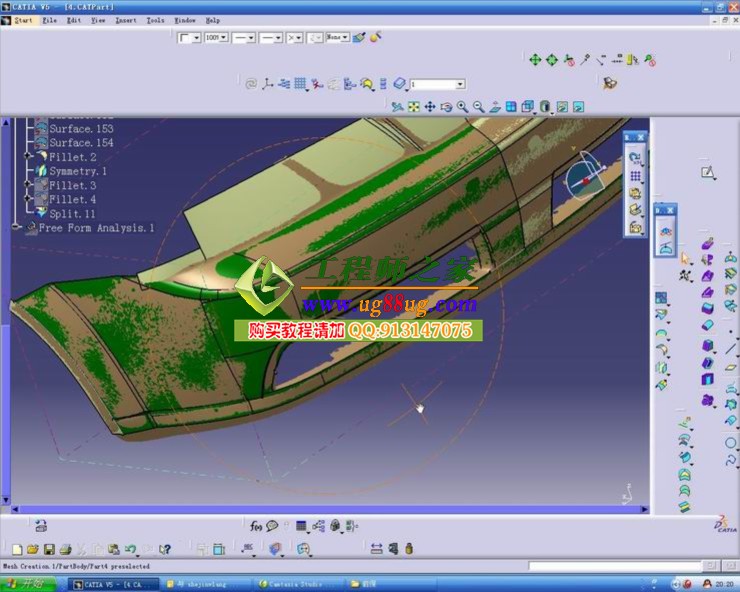This screenshot has width=740, height=592.
Task: Click the Zoom Out magnifier
Action: click(x=479, y=107)
